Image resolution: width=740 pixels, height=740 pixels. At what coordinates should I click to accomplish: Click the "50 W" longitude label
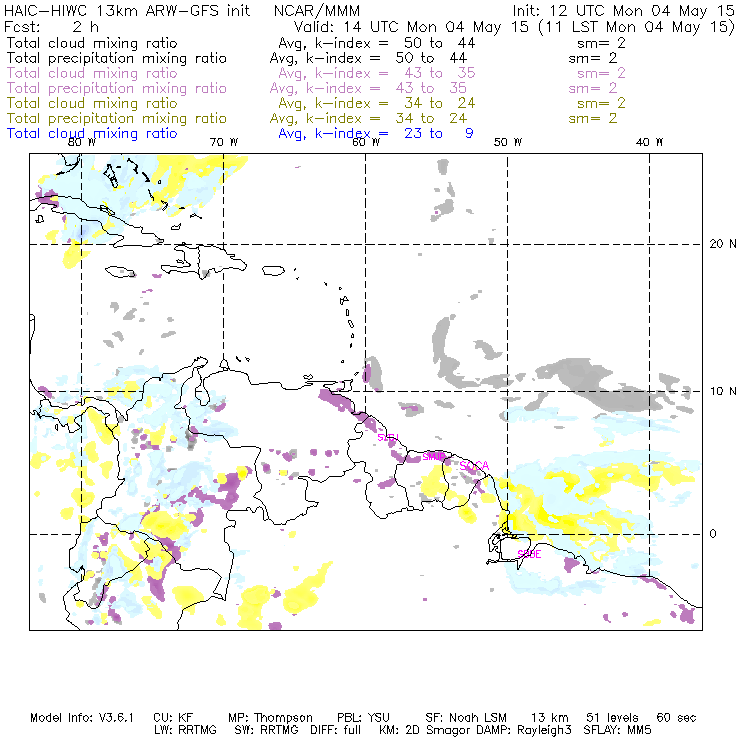click(508, 142)
